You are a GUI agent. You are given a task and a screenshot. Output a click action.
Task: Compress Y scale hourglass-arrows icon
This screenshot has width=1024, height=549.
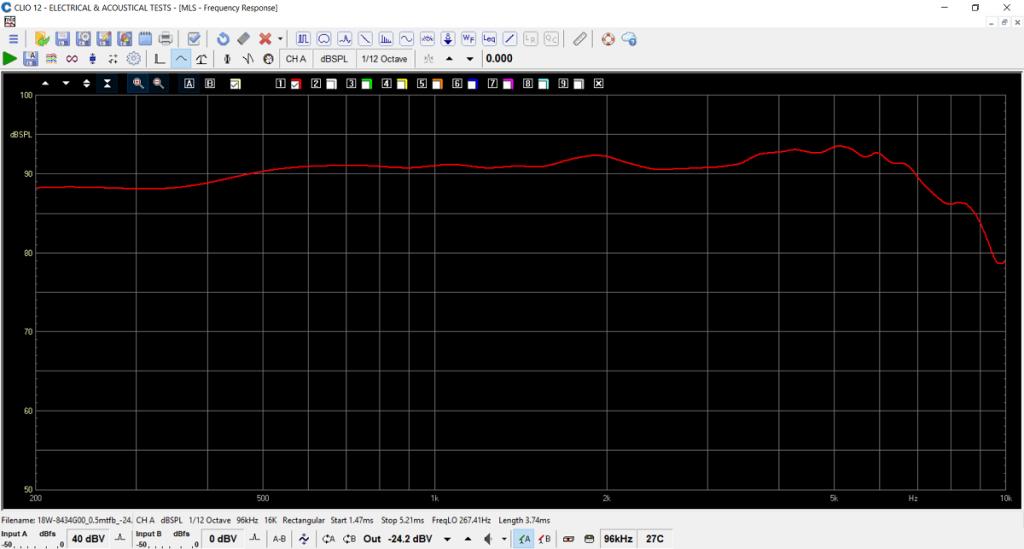click(107, 84)
